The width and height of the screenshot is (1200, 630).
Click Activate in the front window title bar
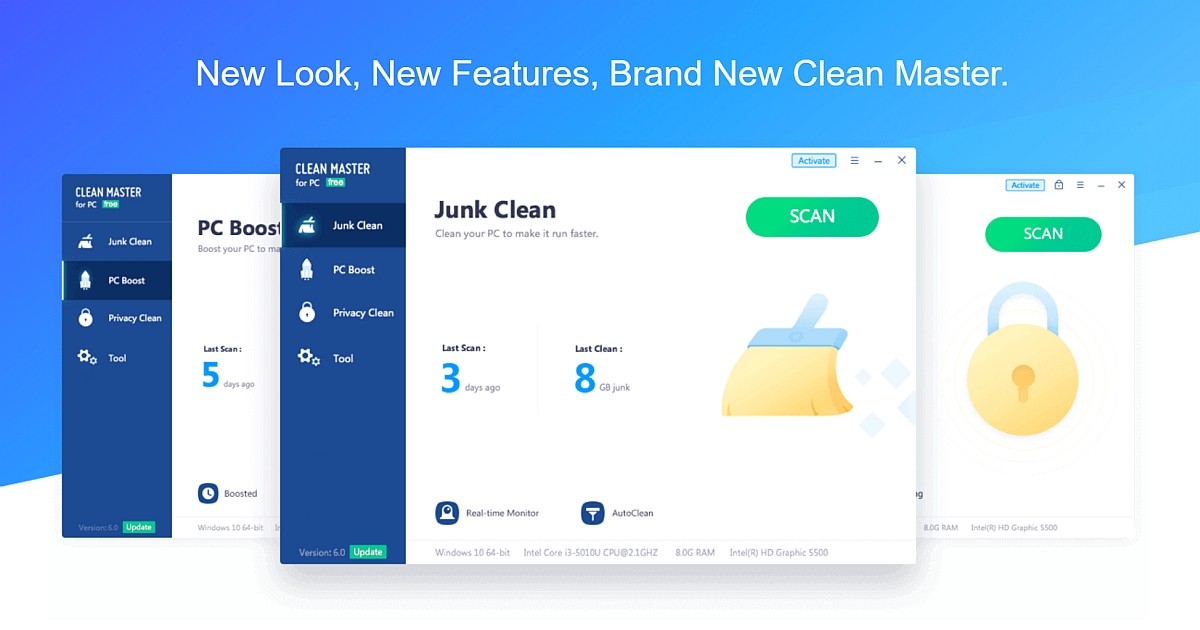[x=814, y=160]
